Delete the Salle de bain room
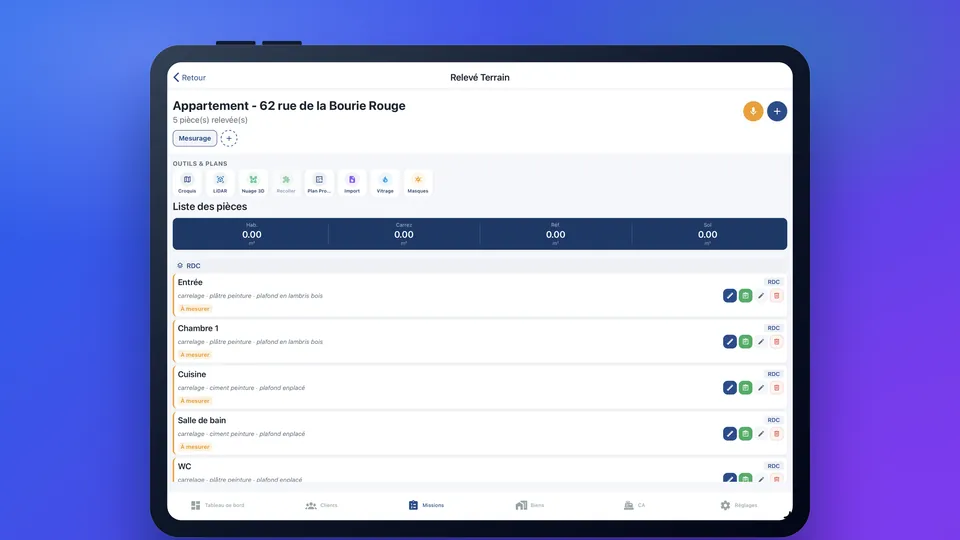The image size is (960, 540). [x=776, y=433]
